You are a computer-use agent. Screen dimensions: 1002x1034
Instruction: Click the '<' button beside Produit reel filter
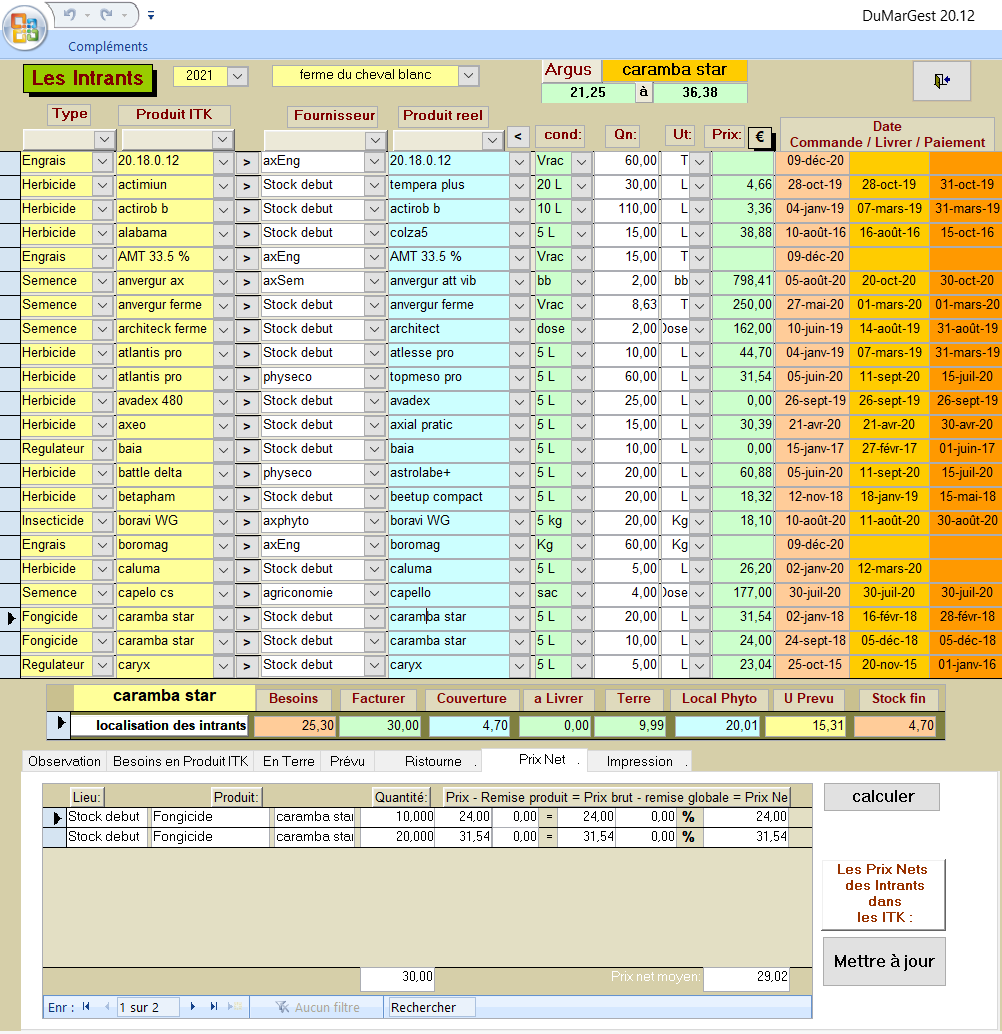pos(518,137)
